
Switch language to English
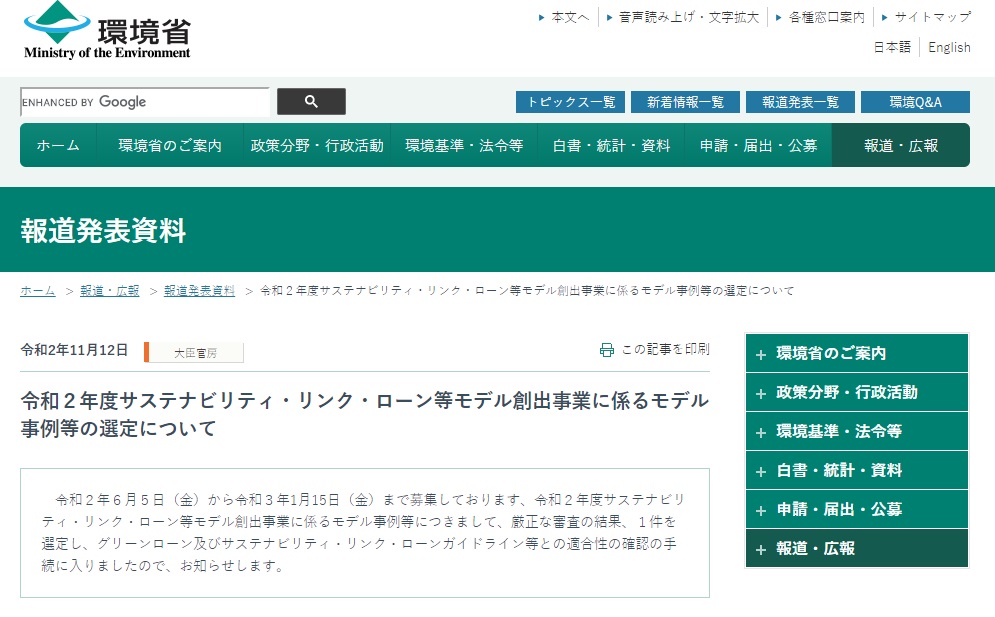(949, 47)
